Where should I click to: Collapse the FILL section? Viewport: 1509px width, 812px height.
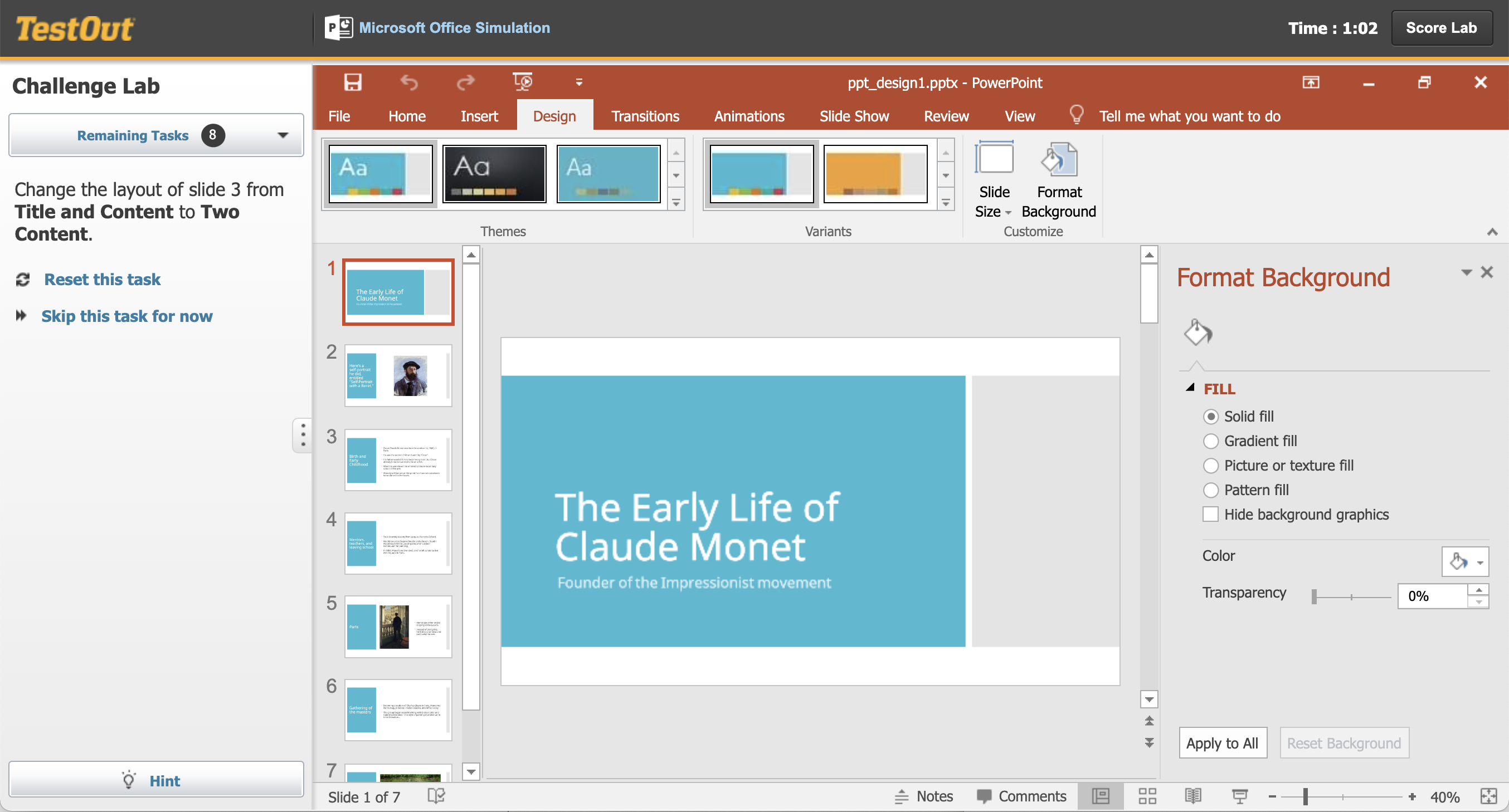coord(1190,388)
